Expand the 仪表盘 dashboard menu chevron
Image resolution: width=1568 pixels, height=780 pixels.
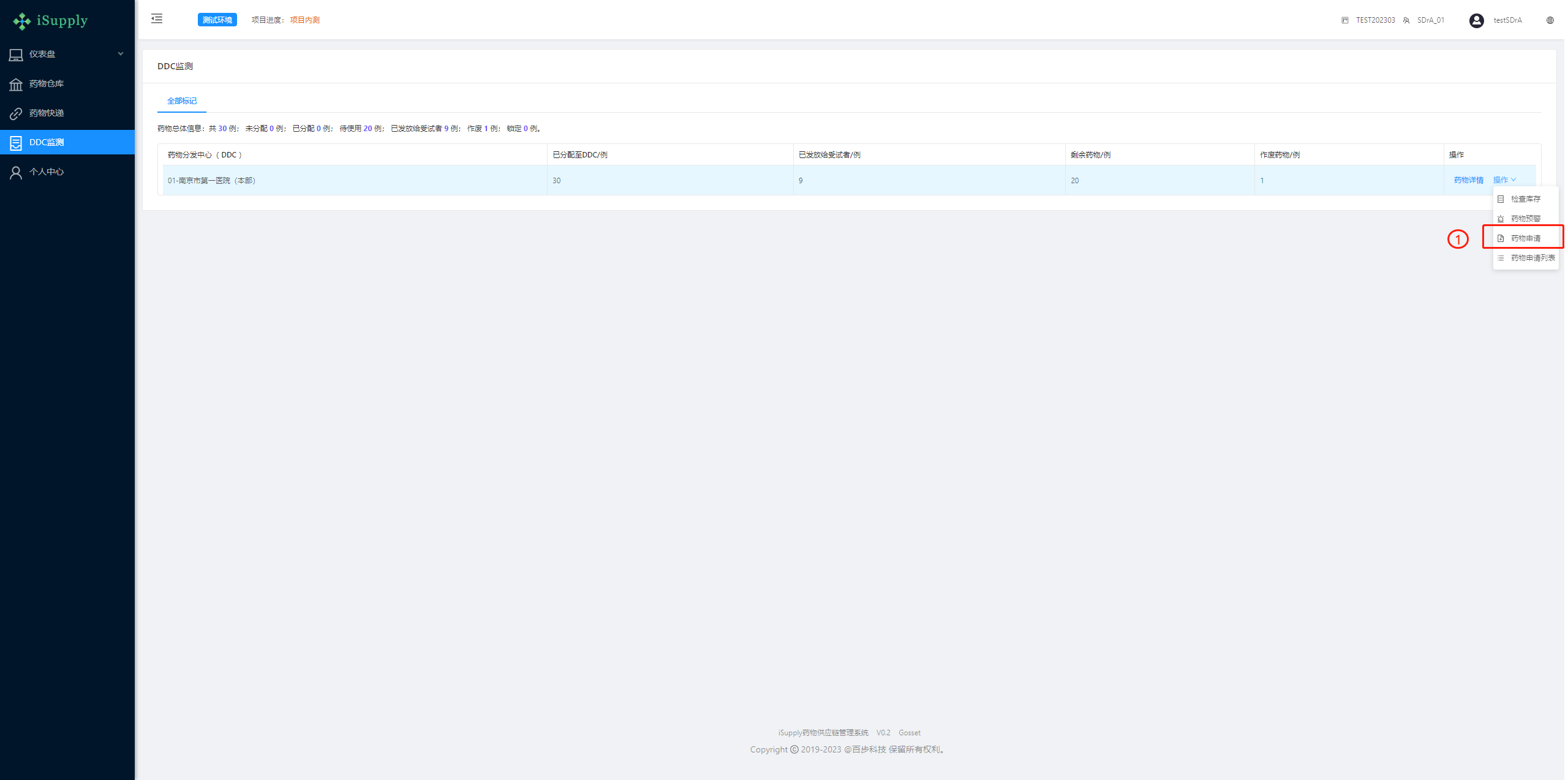click(x=121, y=54)
